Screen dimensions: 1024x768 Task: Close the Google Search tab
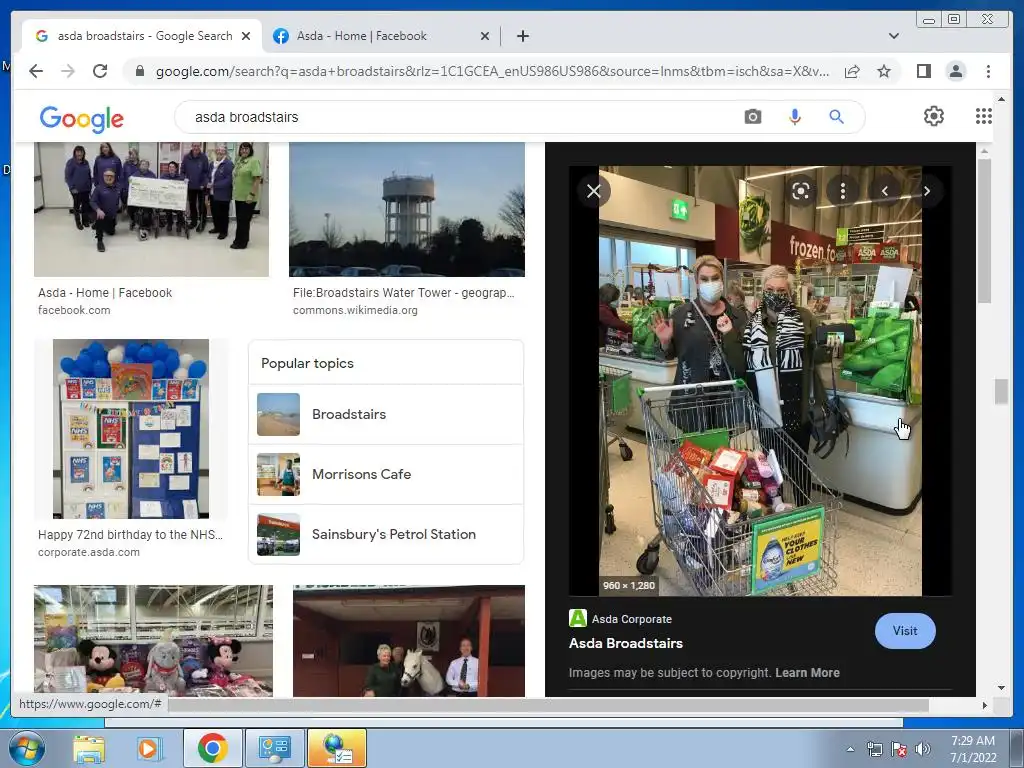pos(246,36)
